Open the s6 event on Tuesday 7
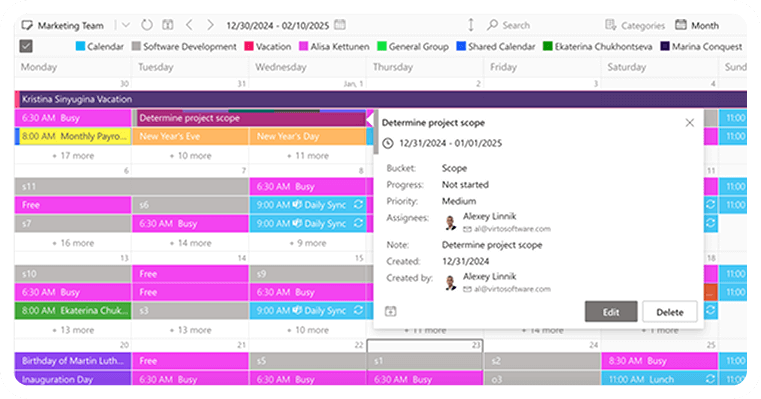The height and width of the screenshot is (399, 761). point(190,205)
